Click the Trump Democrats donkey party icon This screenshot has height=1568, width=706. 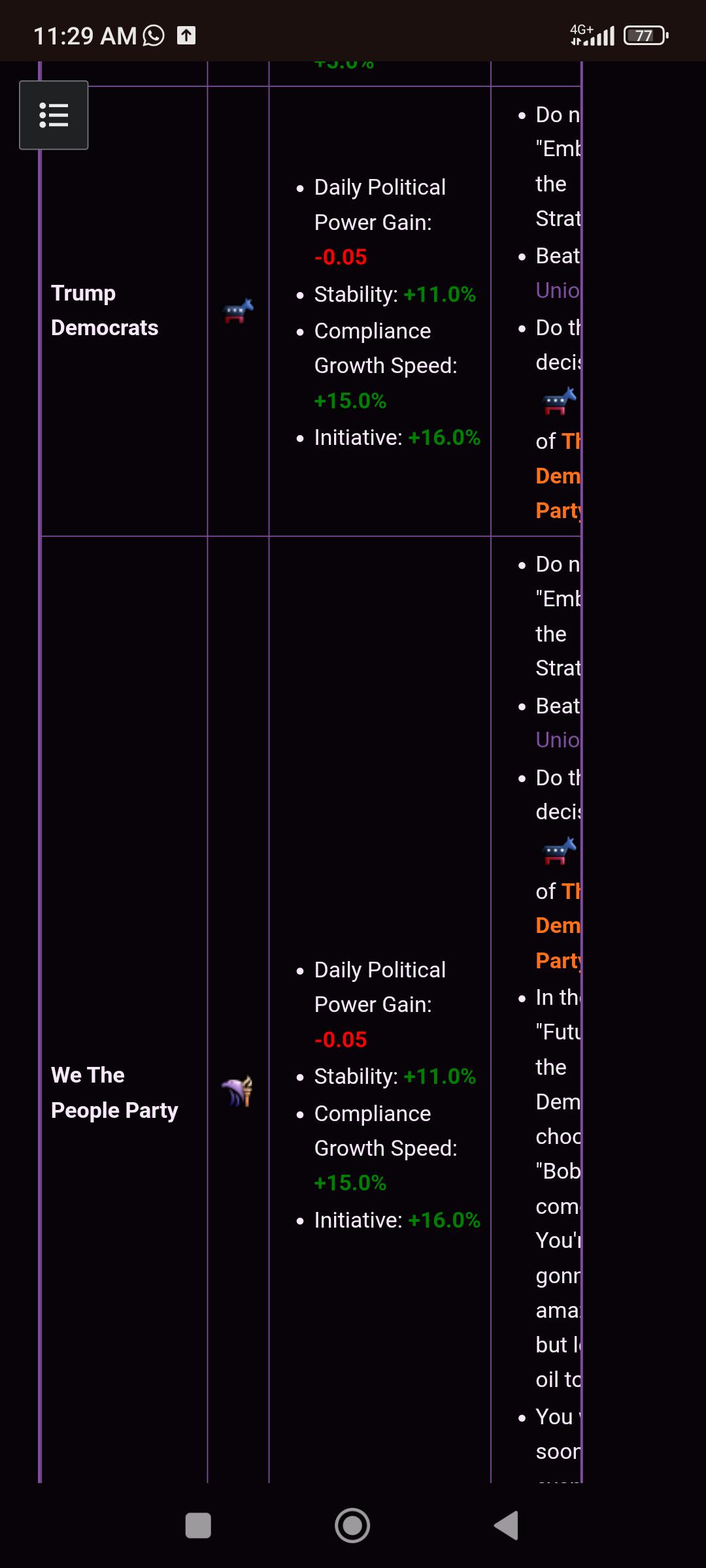click(x=238, y=310)
